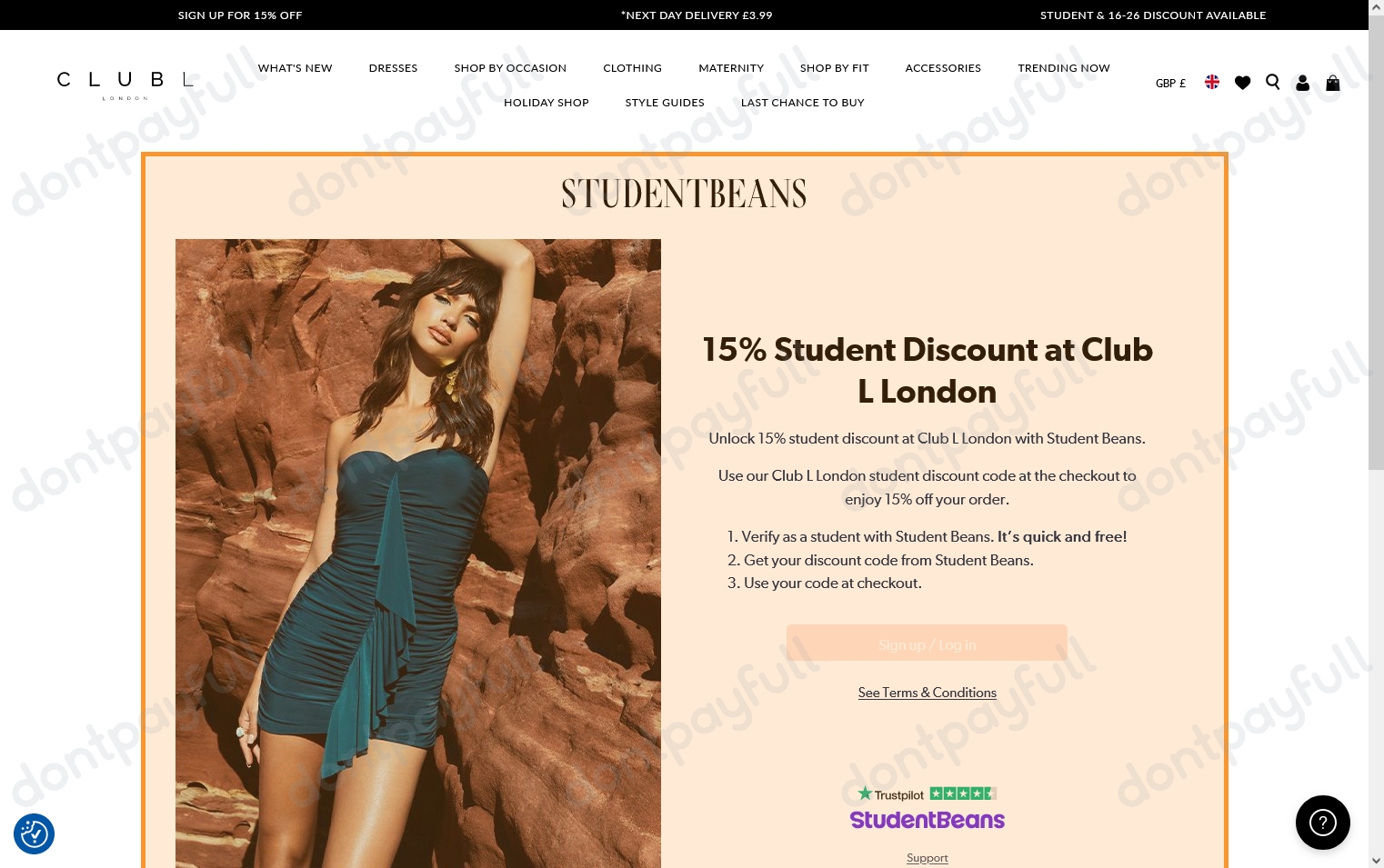This screenshot has width=1384, height=868.
Task: Open the cookie preferences badge
Action: click(x=34, y=833)
